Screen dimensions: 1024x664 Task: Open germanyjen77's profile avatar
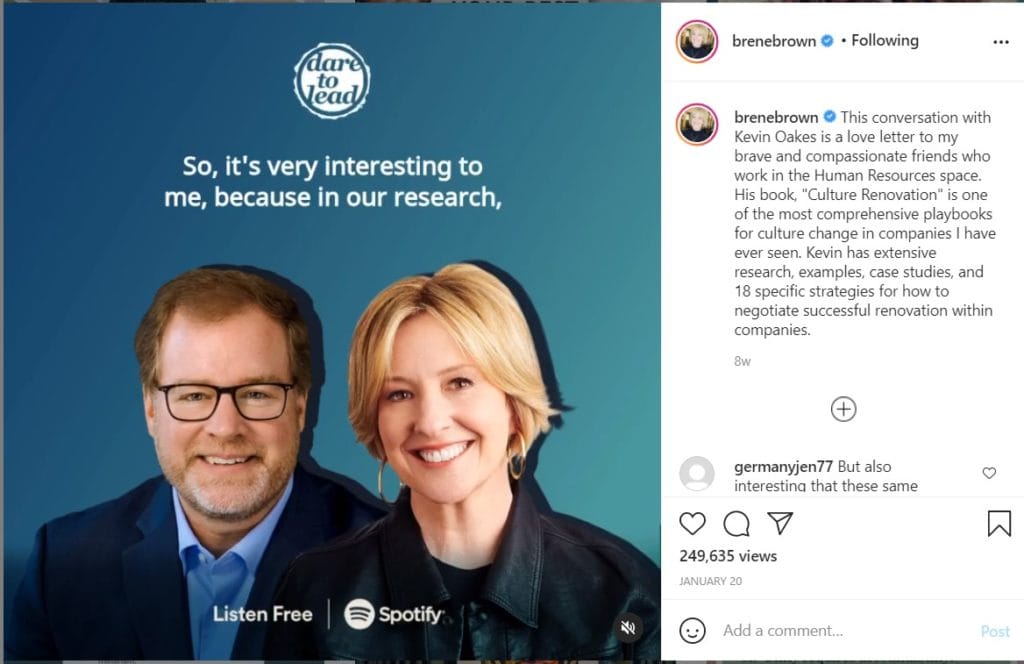[696, 473]
